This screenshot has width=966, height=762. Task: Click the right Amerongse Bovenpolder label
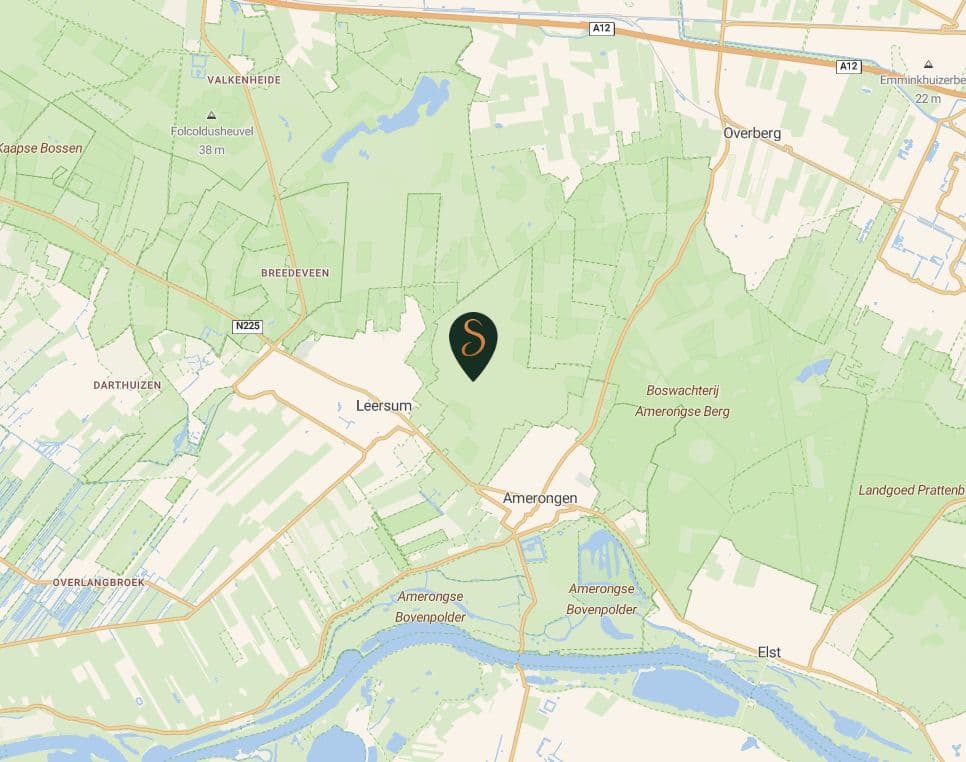pos(602,599)
